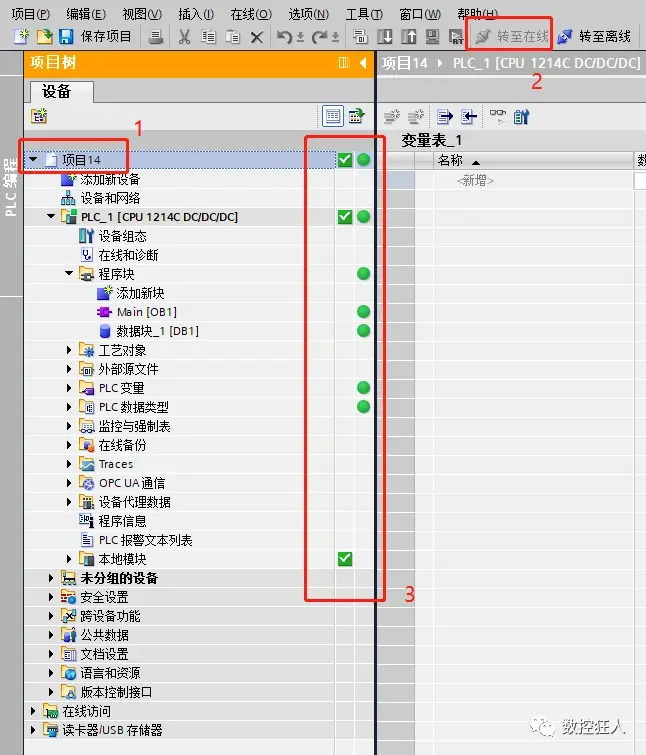The height and width of the screenshot is (755, 646).
Task: Select 设备和网络 in project tree
Action: click(x=110, y=198)
